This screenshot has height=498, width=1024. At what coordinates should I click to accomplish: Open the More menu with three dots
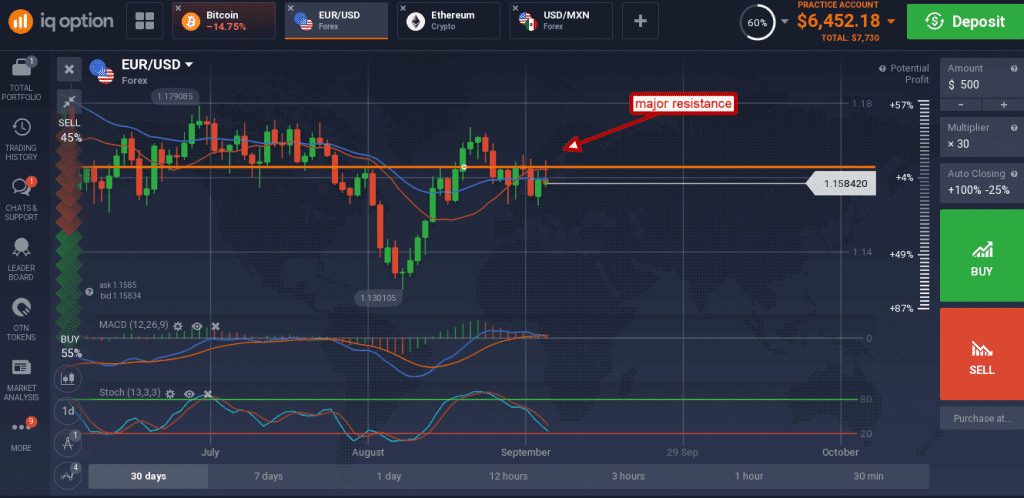click(x=23, y=435)
